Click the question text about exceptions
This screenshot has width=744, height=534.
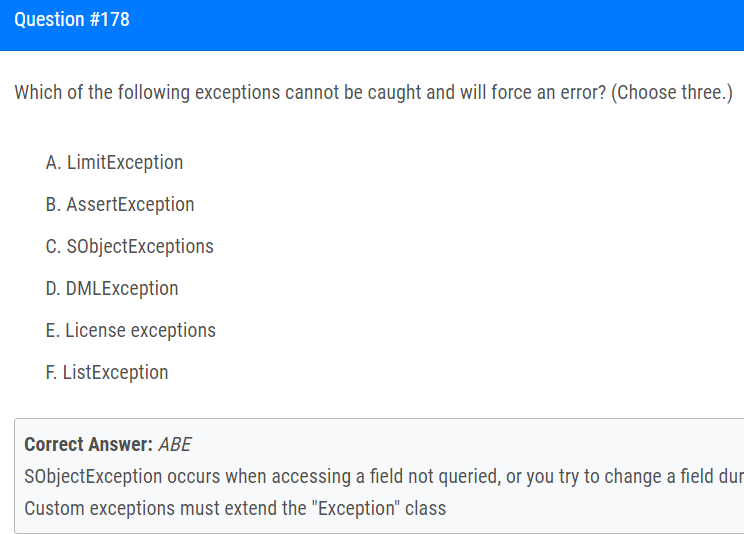[x=373, y=93]
